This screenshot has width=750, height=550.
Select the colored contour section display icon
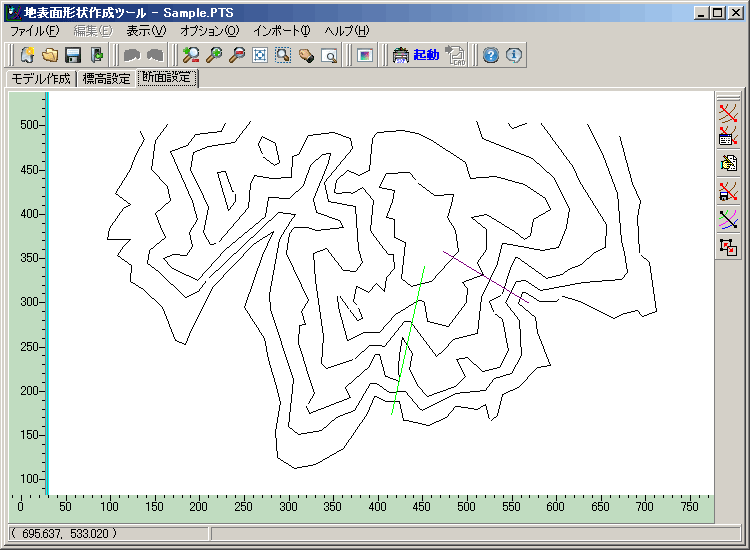coord(728,219)
